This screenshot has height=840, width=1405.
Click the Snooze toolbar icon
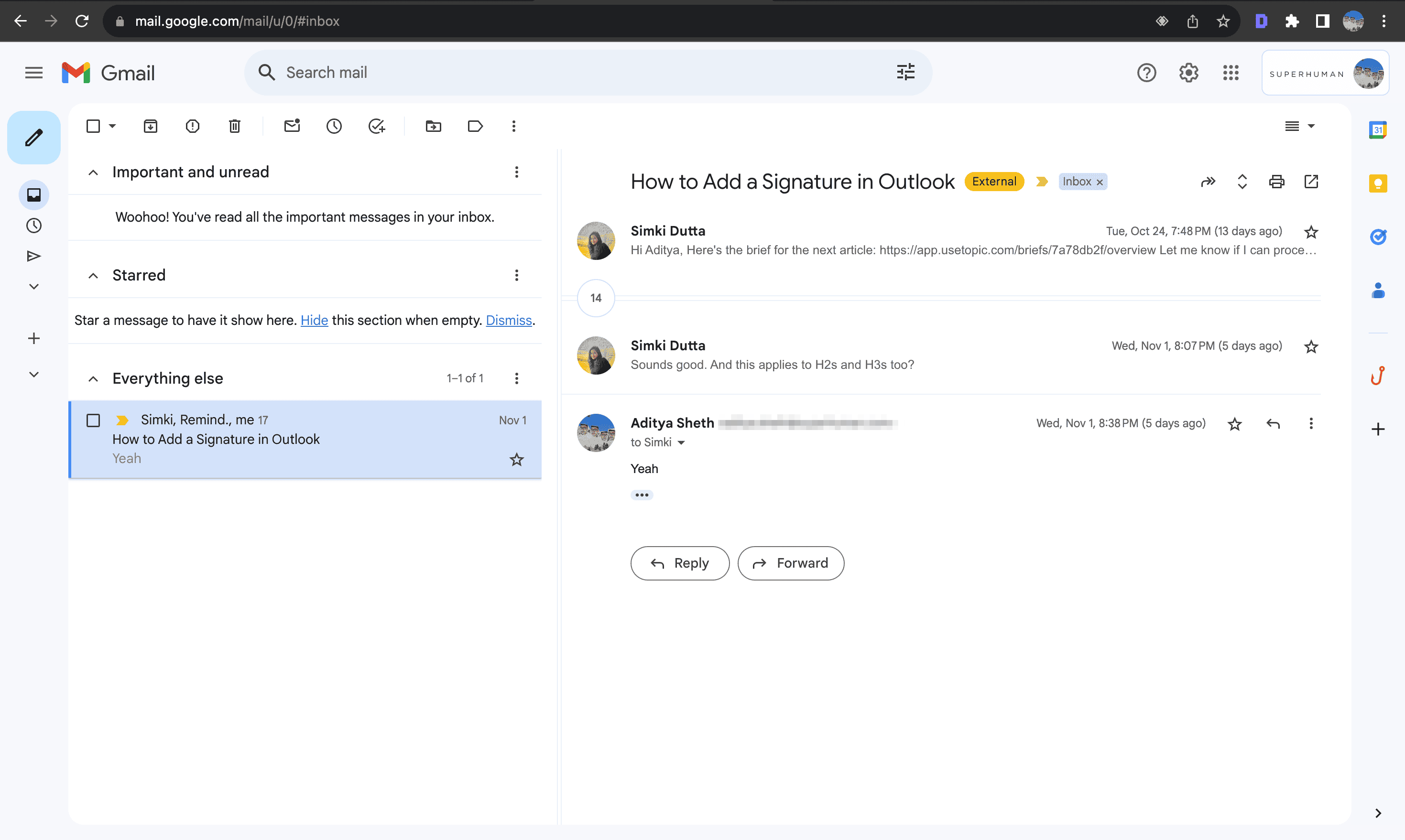click(x=333, y=126)
